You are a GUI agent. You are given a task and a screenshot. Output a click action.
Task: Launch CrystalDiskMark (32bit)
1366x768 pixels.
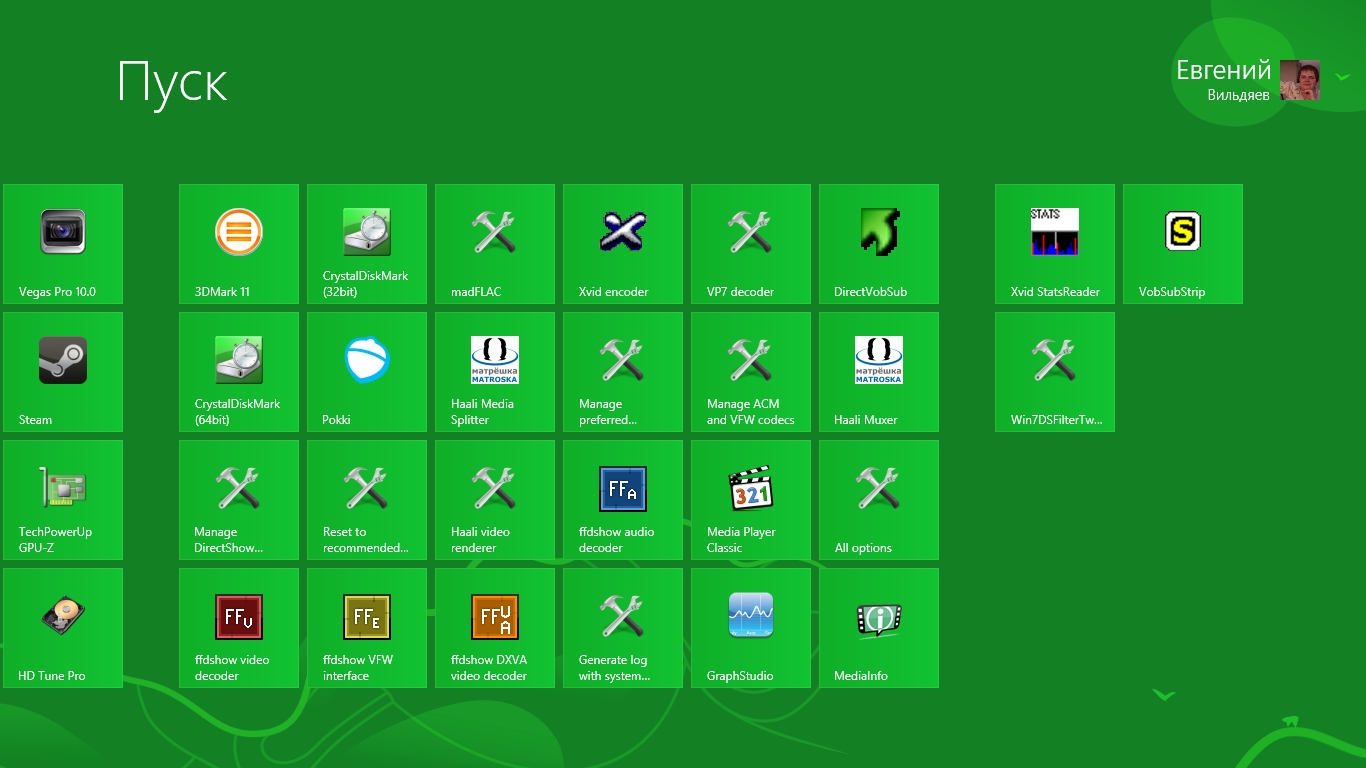[x=367, y=244]
